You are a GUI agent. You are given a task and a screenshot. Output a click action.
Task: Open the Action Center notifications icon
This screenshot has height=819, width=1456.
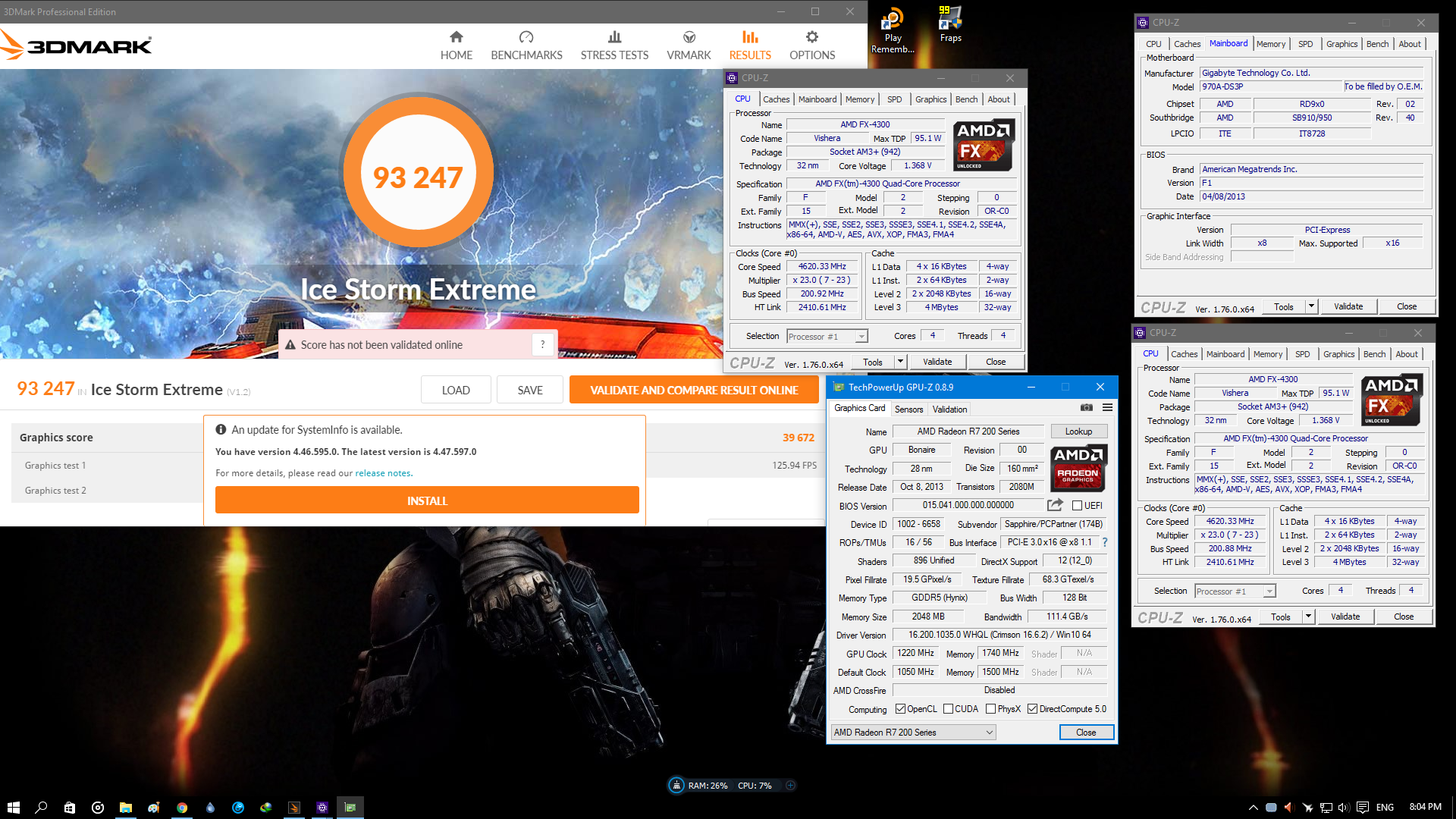point(1363,808)
